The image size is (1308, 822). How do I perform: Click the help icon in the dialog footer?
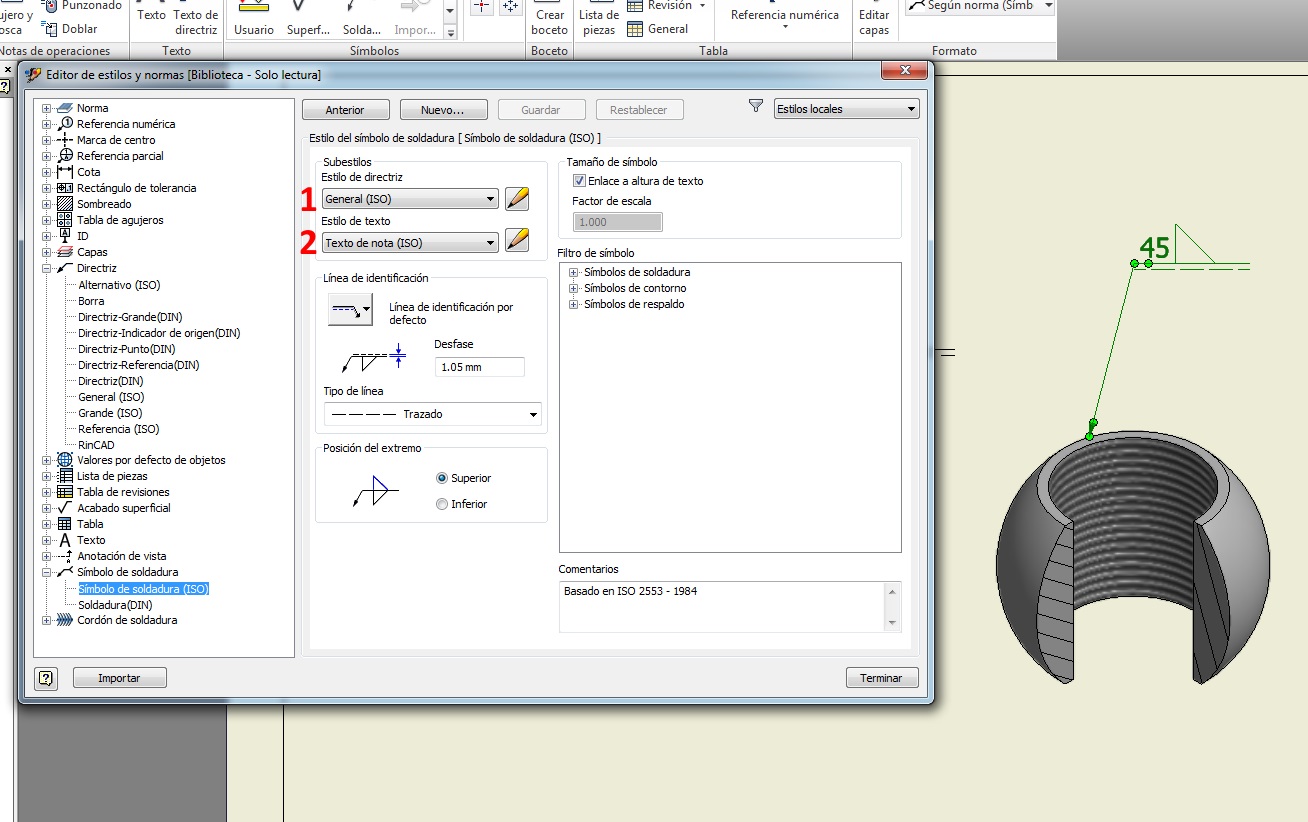click(x=46, y=678)
